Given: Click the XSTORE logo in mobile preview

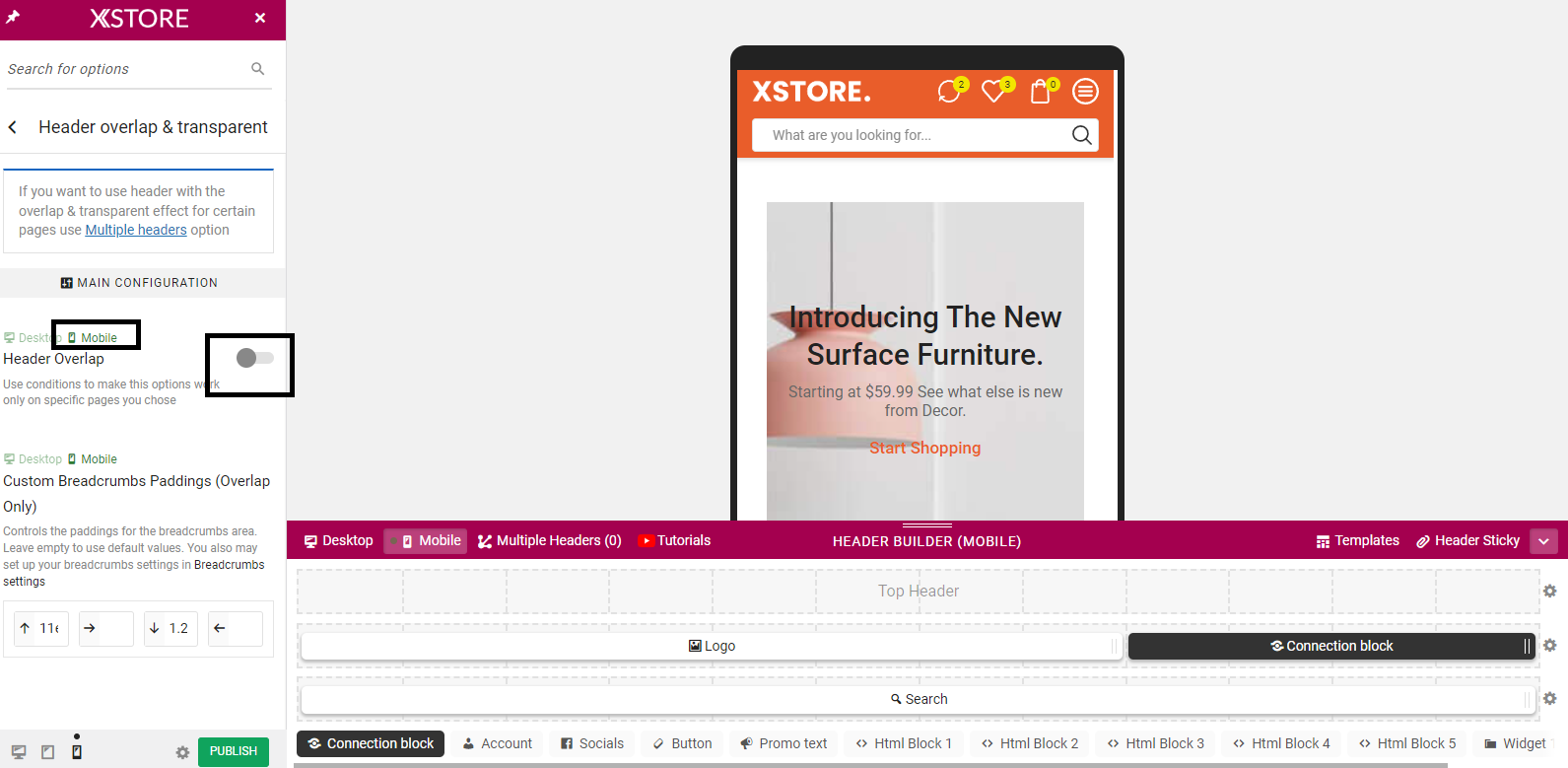Looking at the screenshot, I should (x=811, y=92).
